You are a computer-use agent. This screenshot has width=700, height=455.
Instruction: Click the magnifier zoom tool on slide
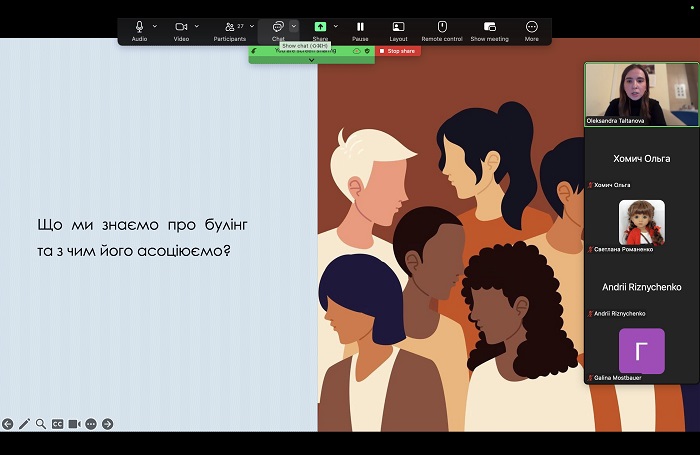[41, 424]
